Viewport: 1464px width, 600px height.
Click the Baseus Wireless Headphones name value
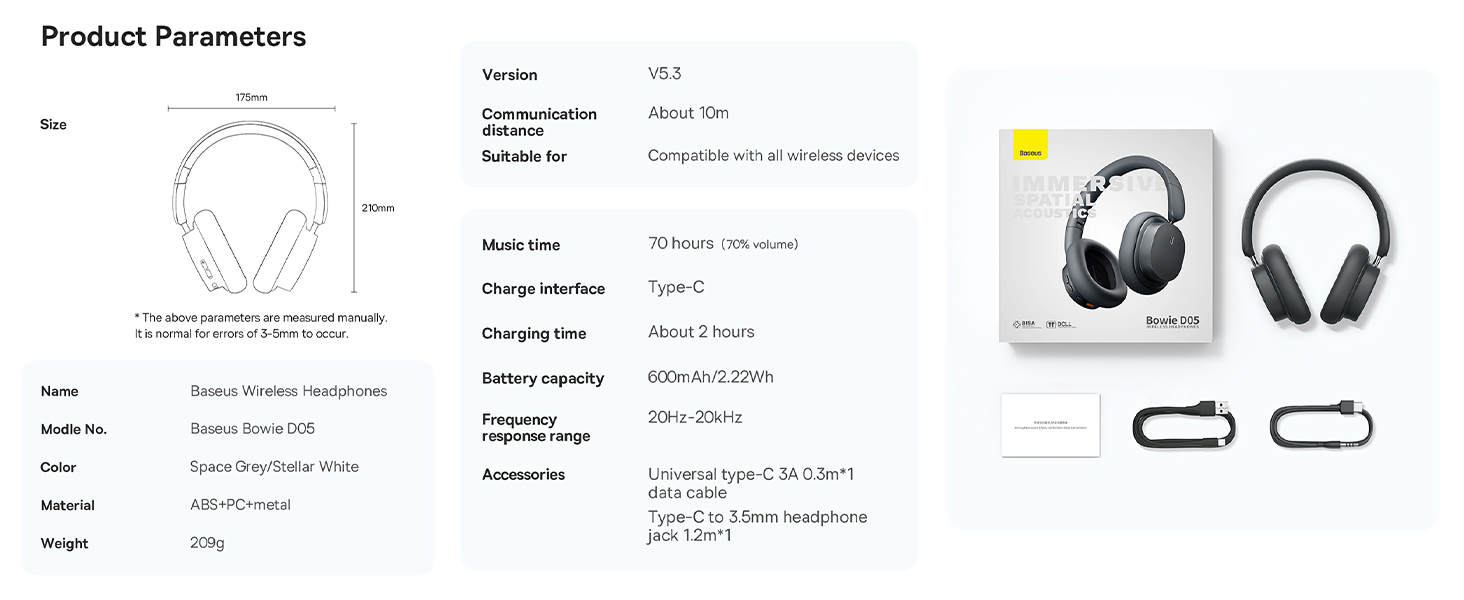pos(288,391)
